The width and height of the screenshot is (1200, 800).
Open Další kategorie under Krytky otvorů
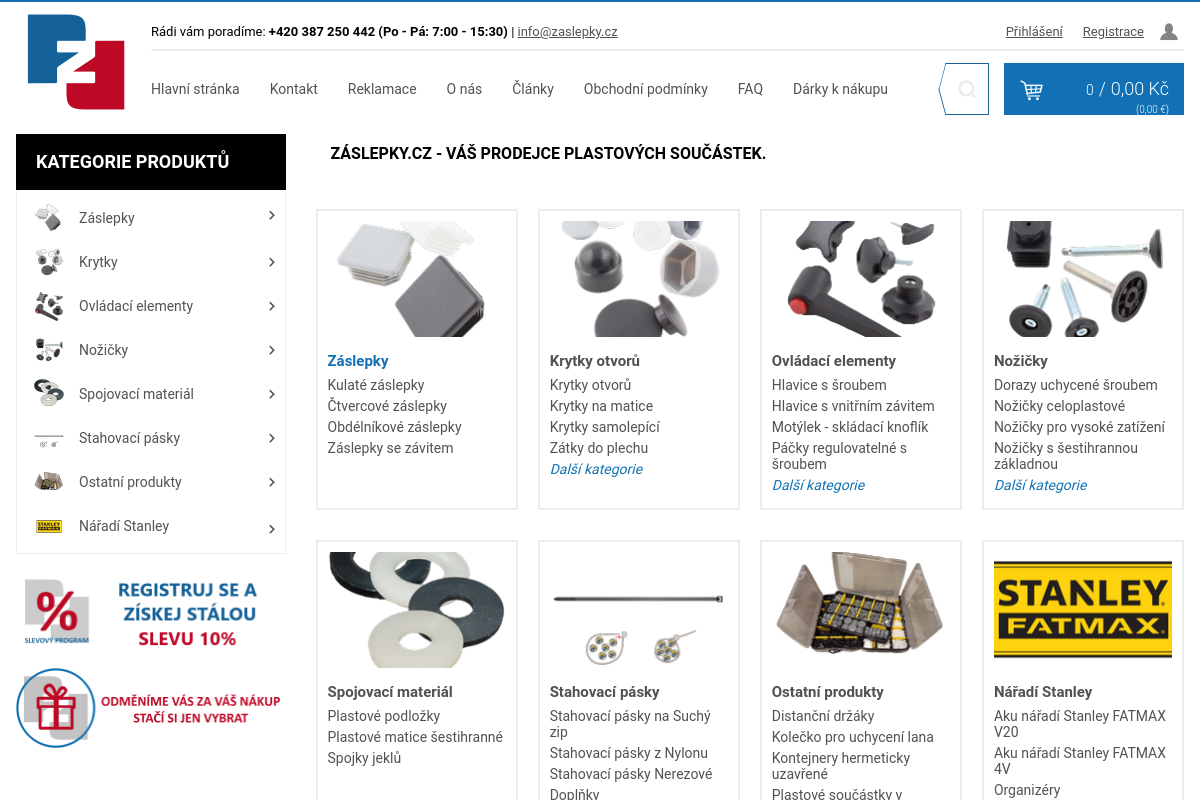596,469
